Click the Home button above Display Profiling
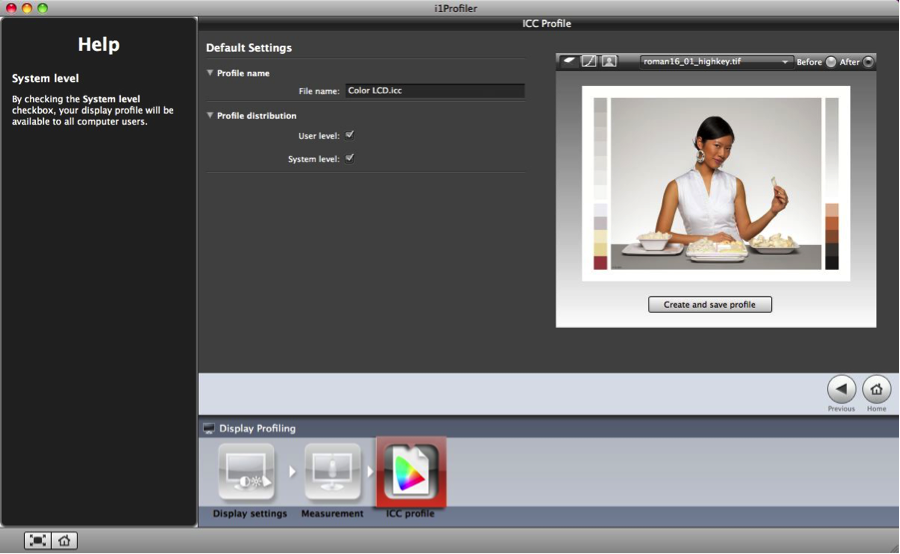Image resolution: width=900 pixels, height=554 pixels. (x=876, y=389)
